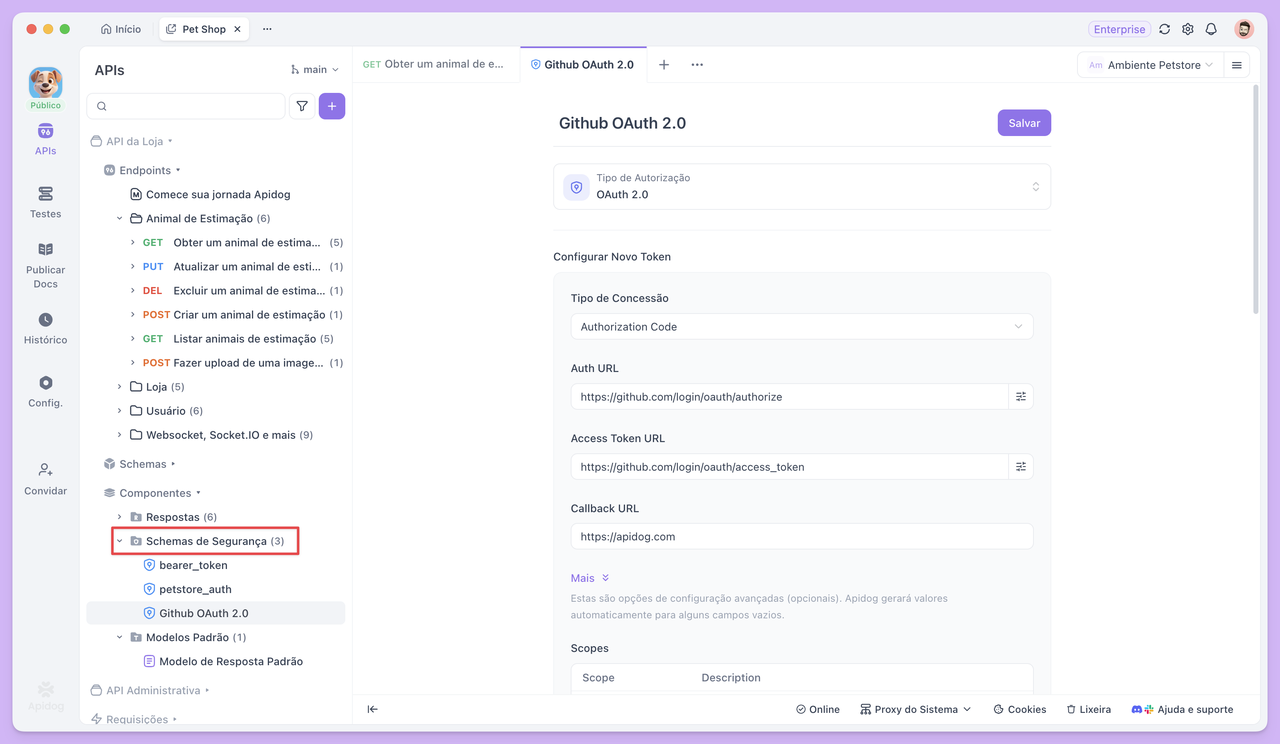Open variable options icon for Access Token URL
This screenshot has height=744, width=1280.
1021,467
